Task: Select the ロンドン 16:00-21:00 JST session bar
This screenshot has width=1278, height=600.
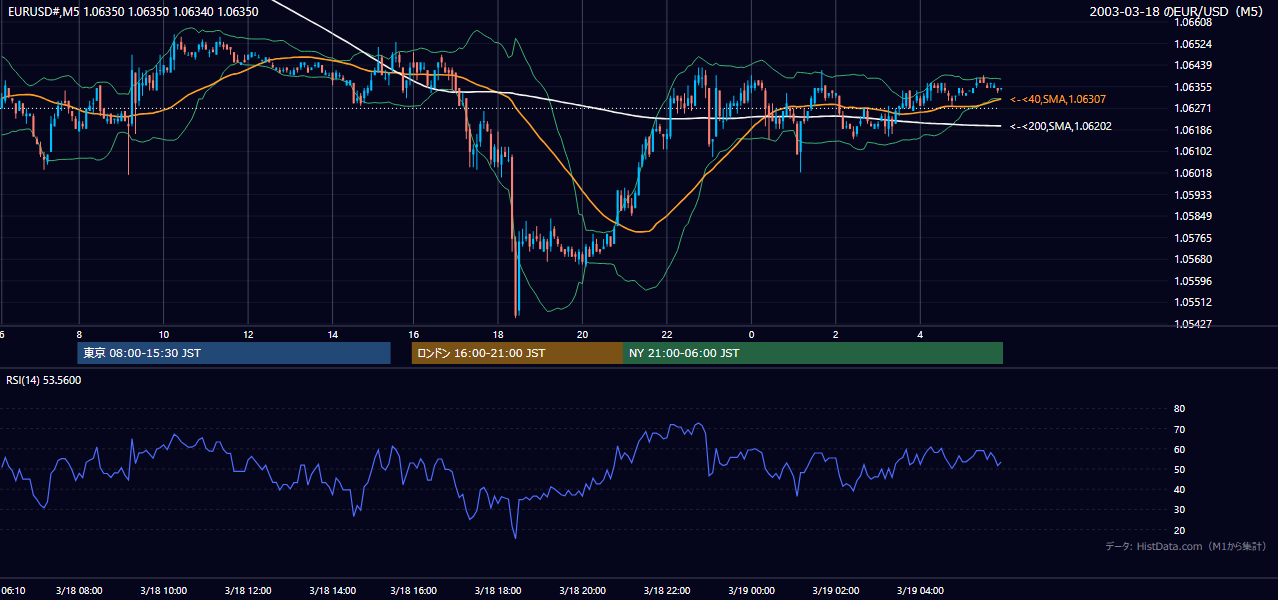Action: 517,353
